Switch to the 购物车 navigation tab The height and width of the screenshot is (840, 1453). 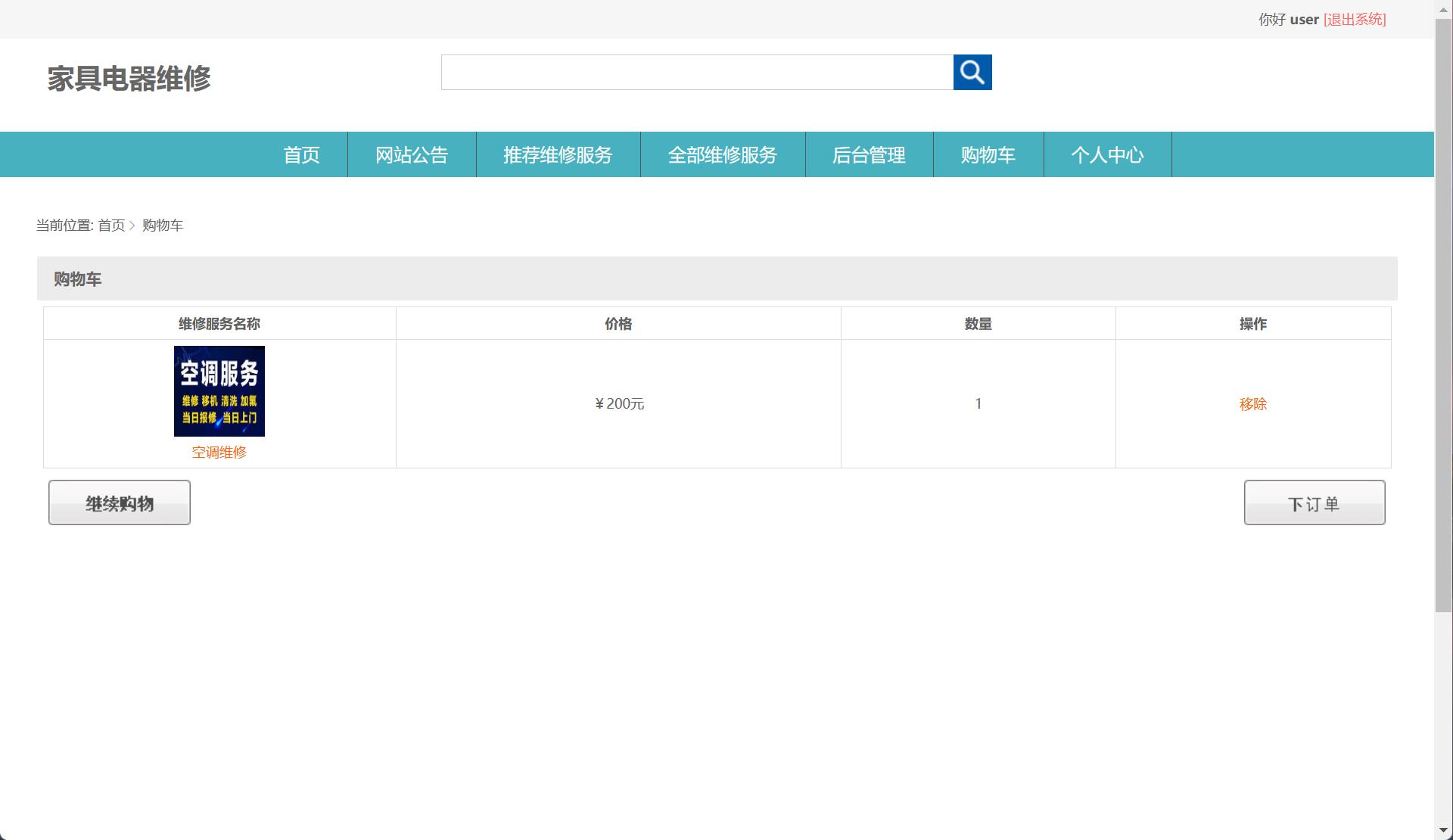[988, 154]
